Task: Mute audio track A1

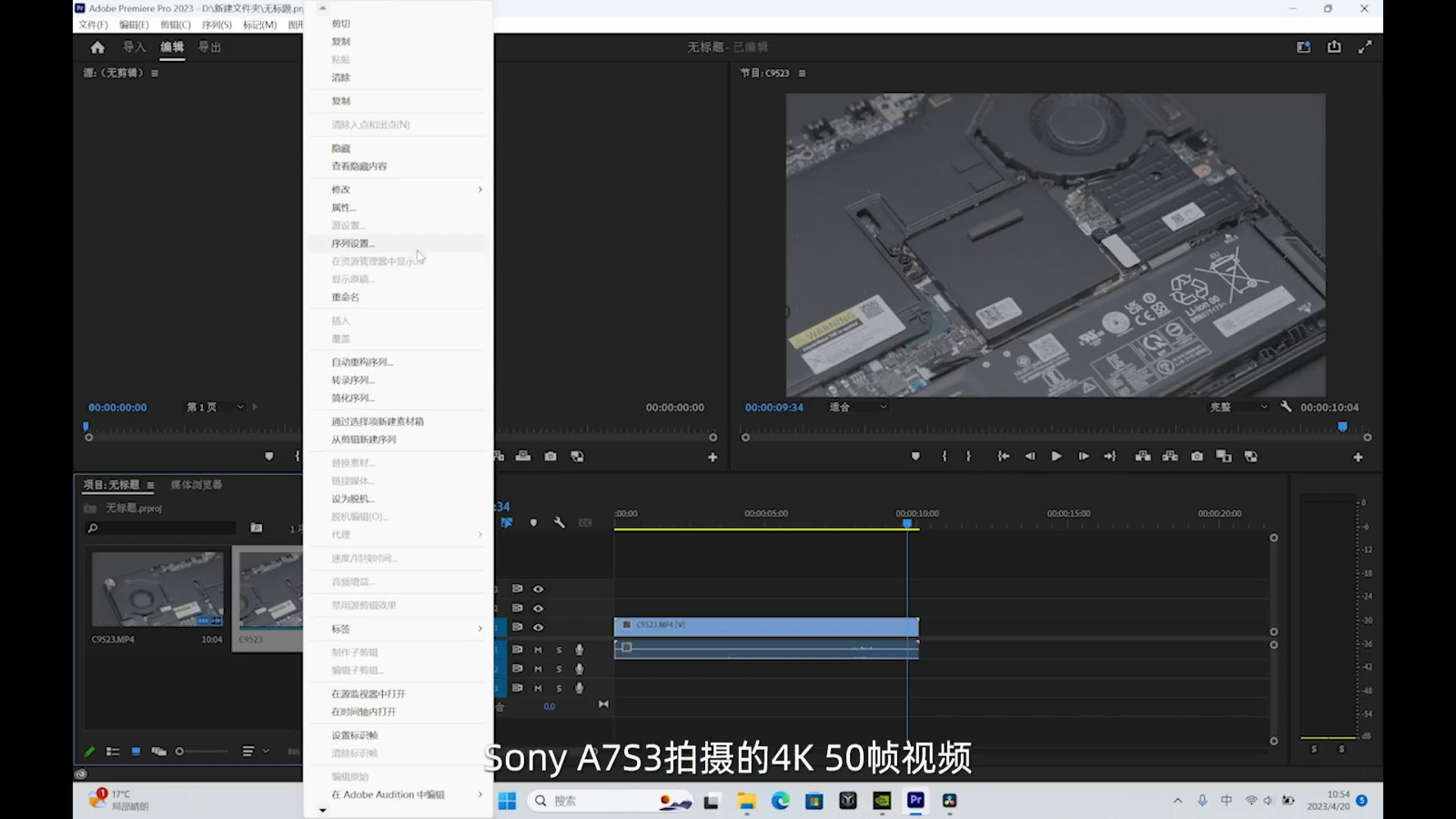Action: tap(538, 650)
